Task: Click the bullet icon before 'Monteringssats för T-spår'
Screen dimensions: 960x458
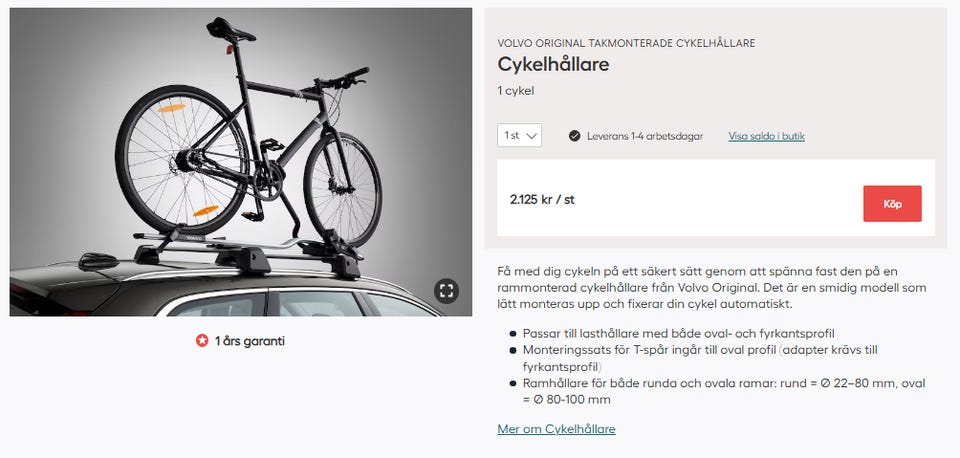Action: click(512, 350)
